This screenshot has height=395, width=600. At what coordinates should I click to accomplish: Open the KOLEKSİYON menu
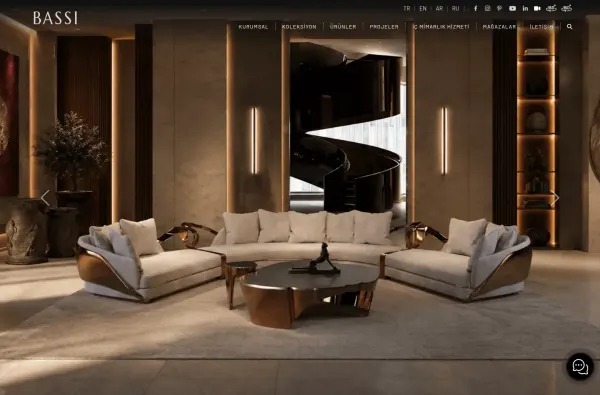click(299, 27)
